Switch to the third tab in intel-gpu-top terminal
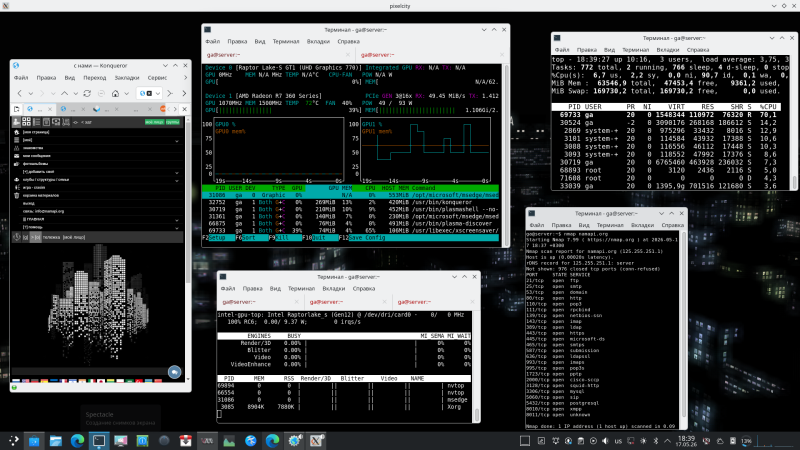The image size is (800, 450). pos(435,302)
